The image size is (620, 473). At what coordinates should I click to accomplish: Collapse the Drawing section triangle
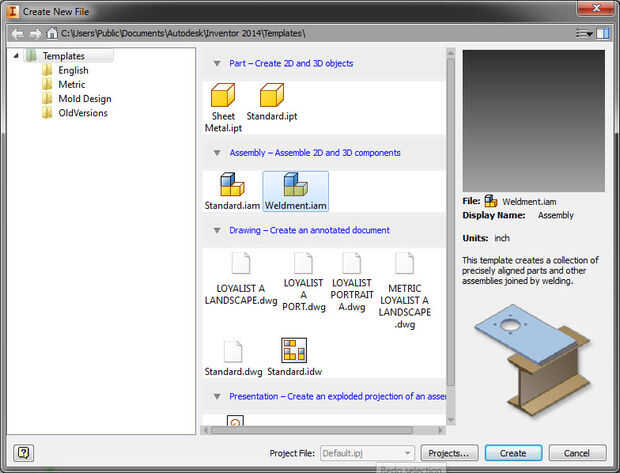(217, 230)
